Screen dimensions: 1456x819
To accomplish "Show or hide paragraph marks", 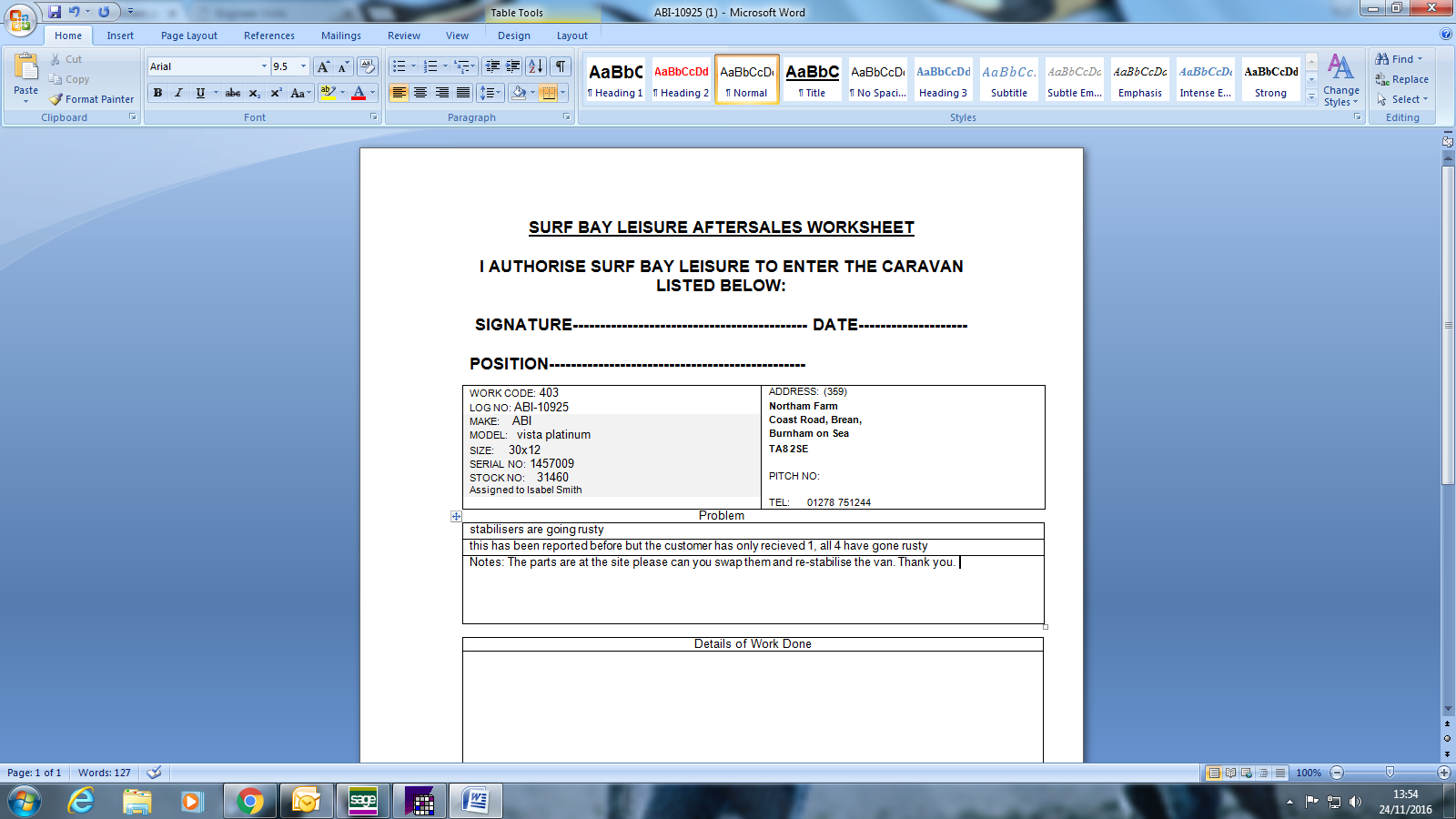I will (x=561, y=66).
